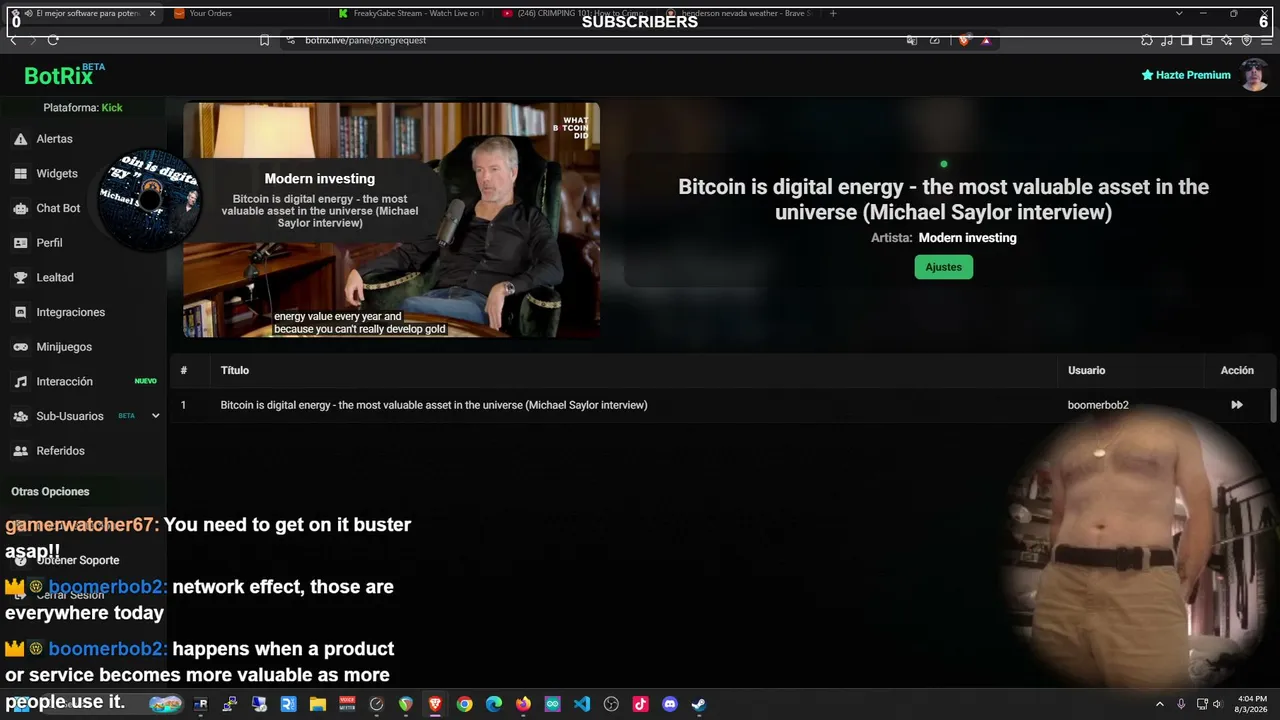
Task: Click the queue list scrollbar
Action: click(x=1273, y=405)
